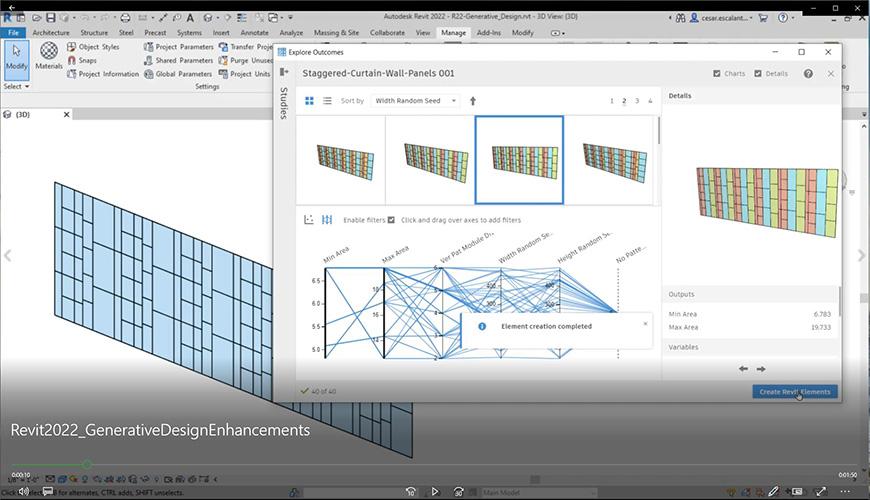Select the fourth outcome thumbnail
This screenshot has height=500, width=870.
(x=609, y=160)
